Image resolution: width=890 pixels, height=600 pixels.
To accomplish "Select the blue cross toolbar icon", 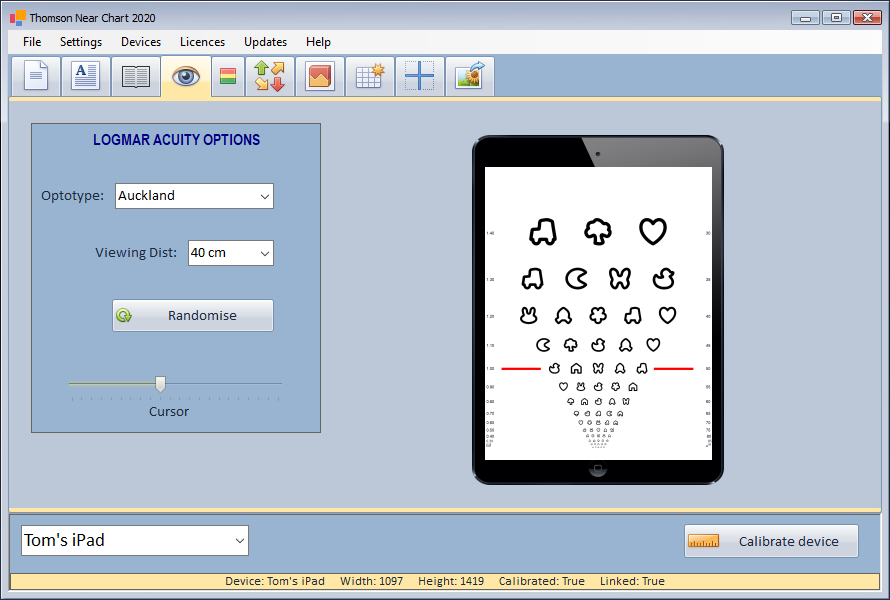I will (420, 77).
